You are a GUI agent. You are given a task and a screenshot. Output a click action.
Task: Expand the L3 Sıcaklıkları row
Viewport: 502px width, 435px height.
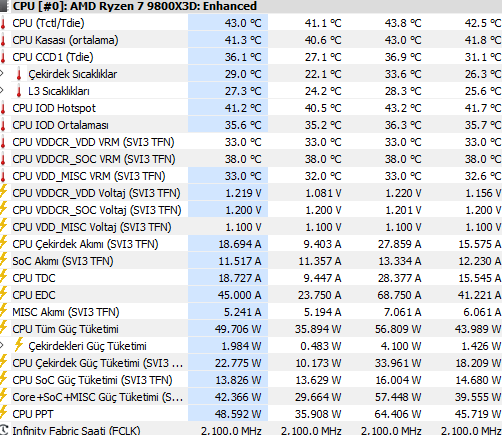point(2,90)
